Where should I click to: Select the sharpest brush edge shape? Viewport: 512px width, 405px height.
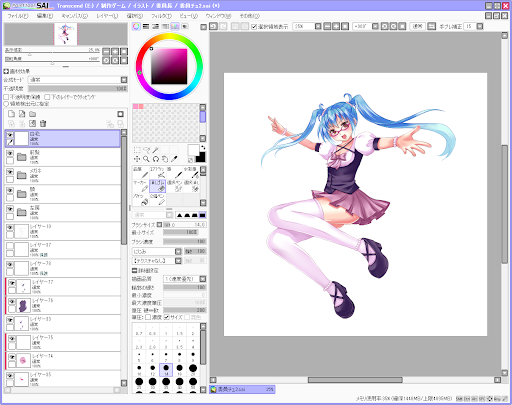179,215
